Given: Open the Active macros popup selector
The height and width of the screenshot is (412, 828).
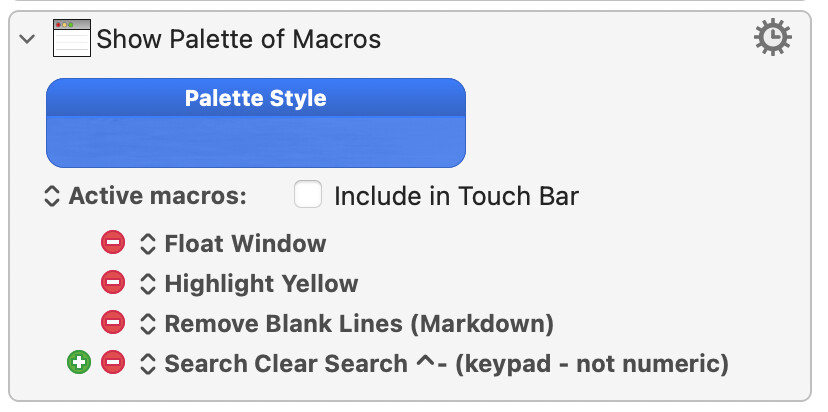Looking at the screenshot, I should [53, 196].
